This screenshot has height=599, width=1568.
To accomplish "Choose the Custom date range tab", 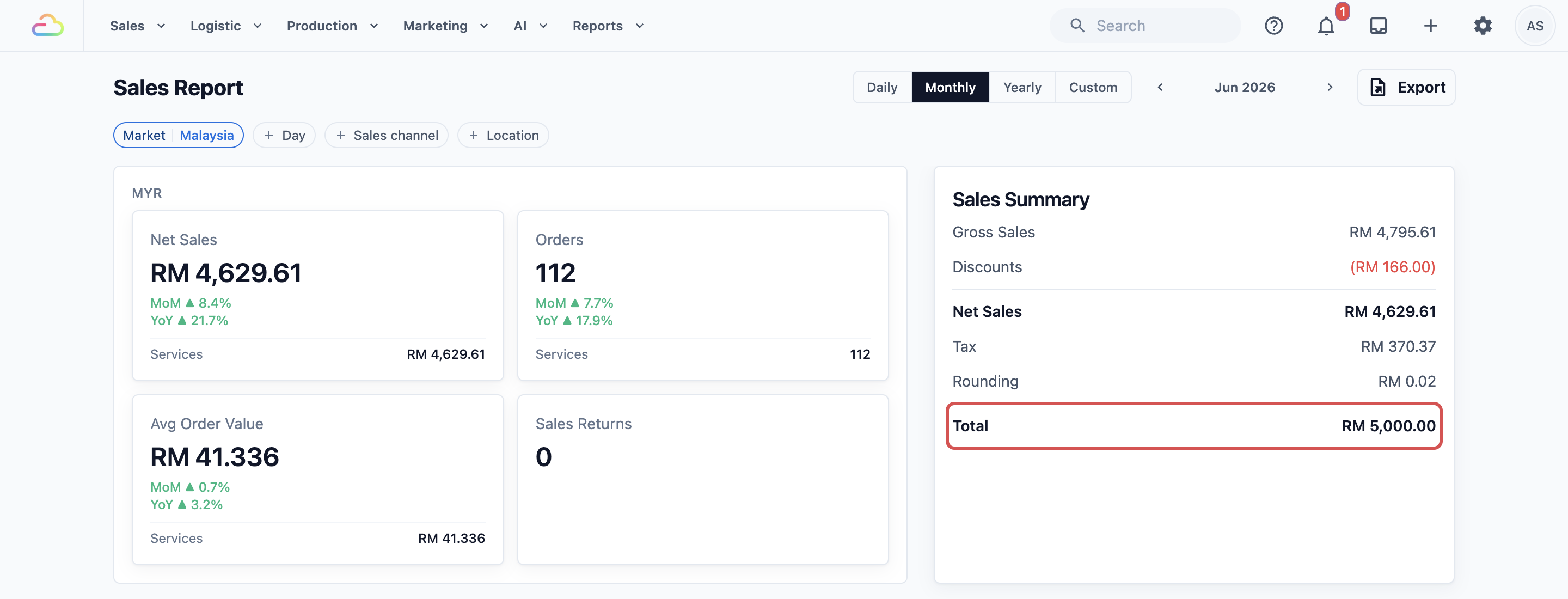I will pos(1093,87).
